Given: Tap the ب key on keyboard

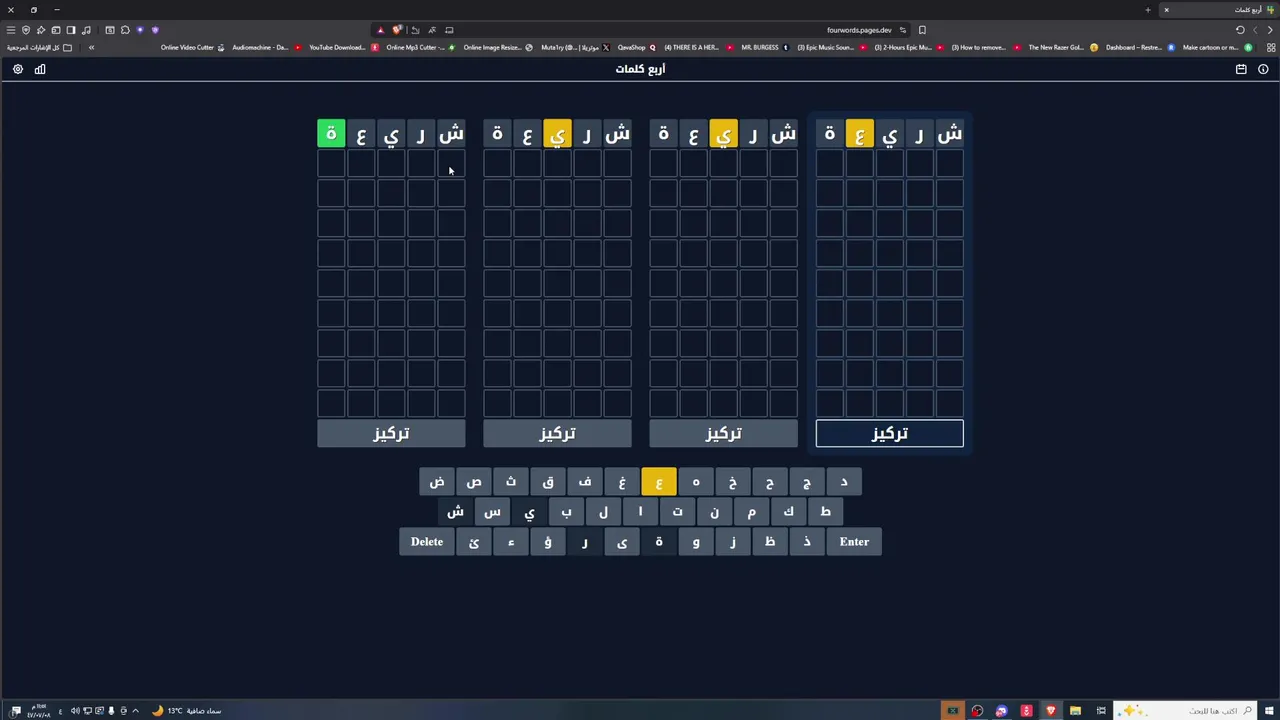Looking at the screenshot, I should pos(566,512).
